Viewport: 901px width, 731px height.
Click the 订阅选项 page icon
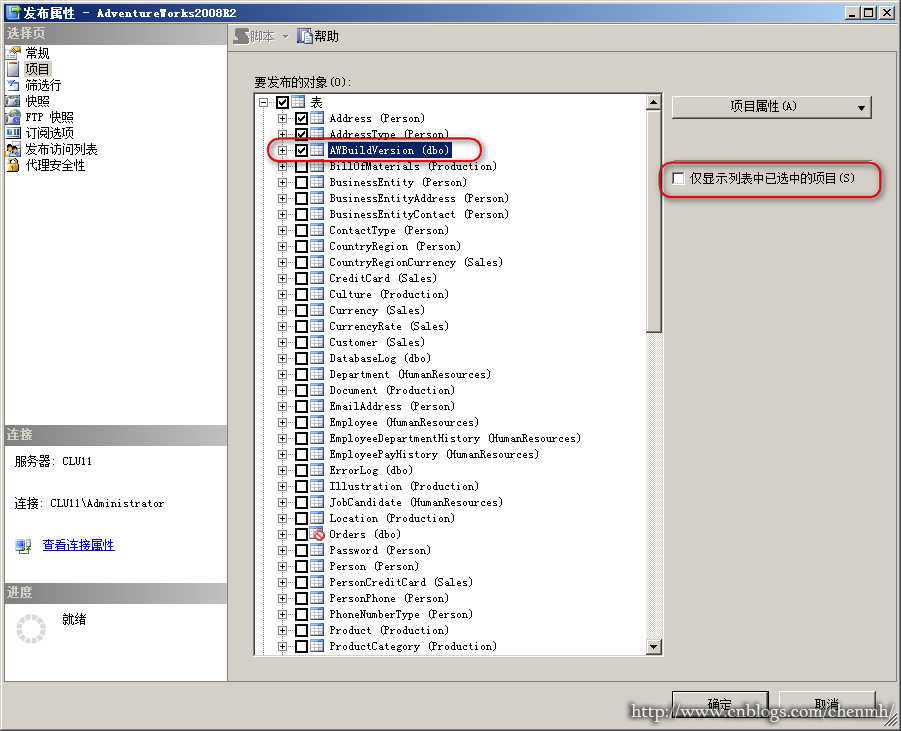[13, 133]
